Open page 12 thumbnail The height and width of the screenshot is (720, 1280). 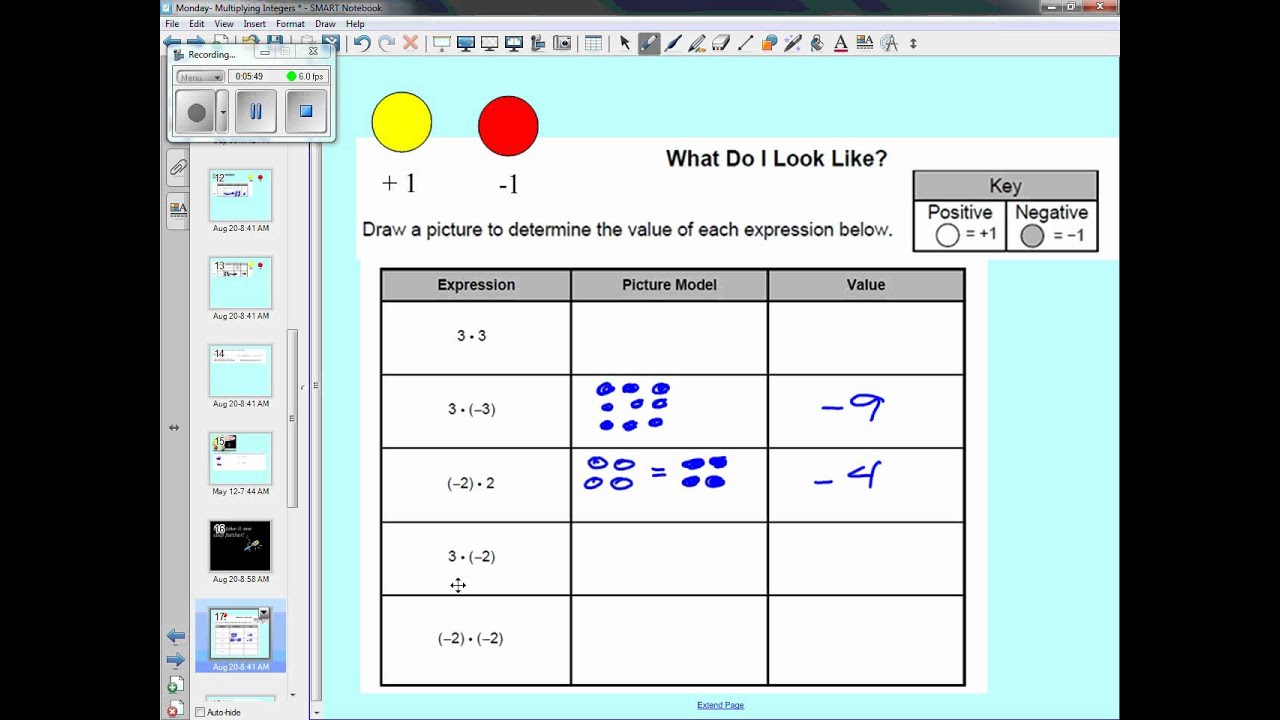click(x=240, y=195)
